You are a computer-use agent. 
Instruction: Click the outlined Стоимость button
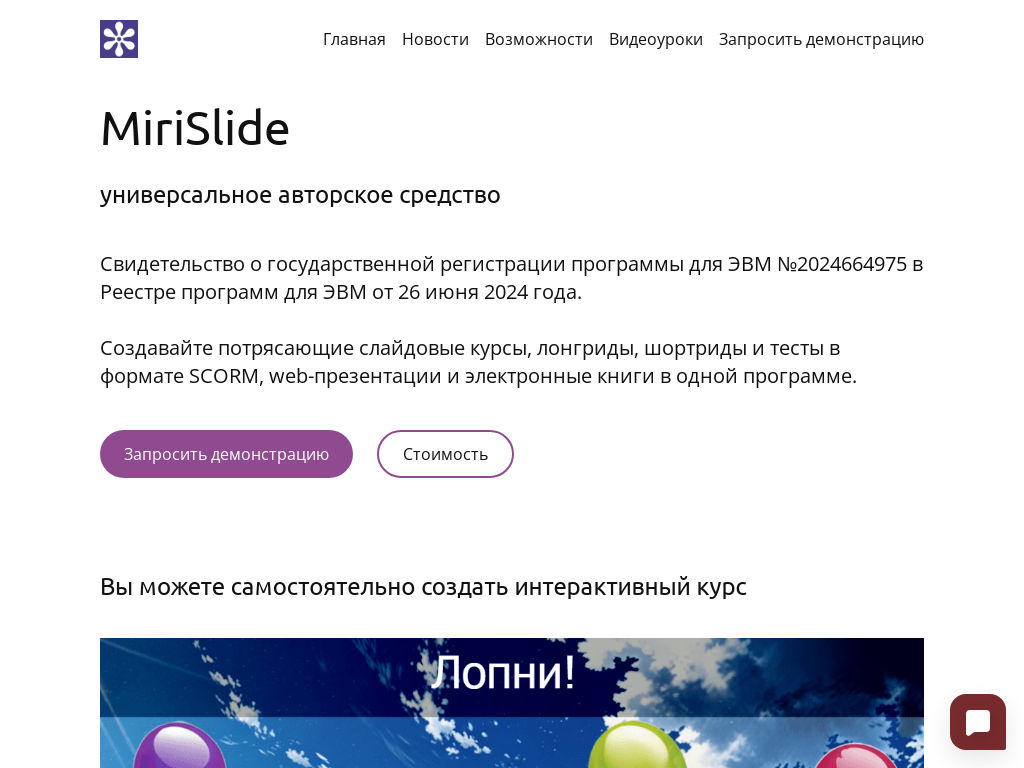(x=445, y=454)
